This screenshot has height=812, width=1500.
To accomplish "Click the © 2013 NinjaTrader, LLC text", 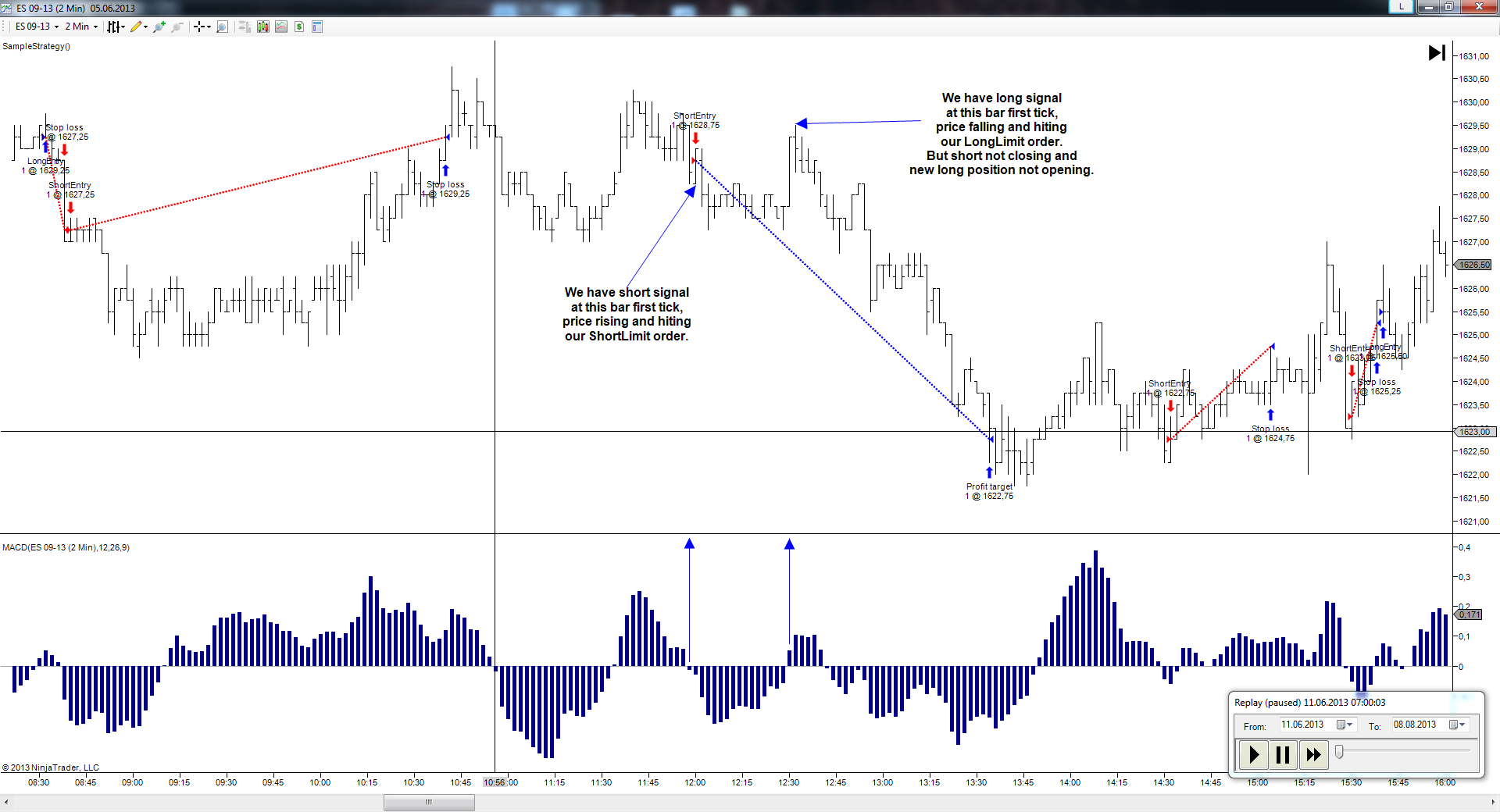I will [51, 767].
